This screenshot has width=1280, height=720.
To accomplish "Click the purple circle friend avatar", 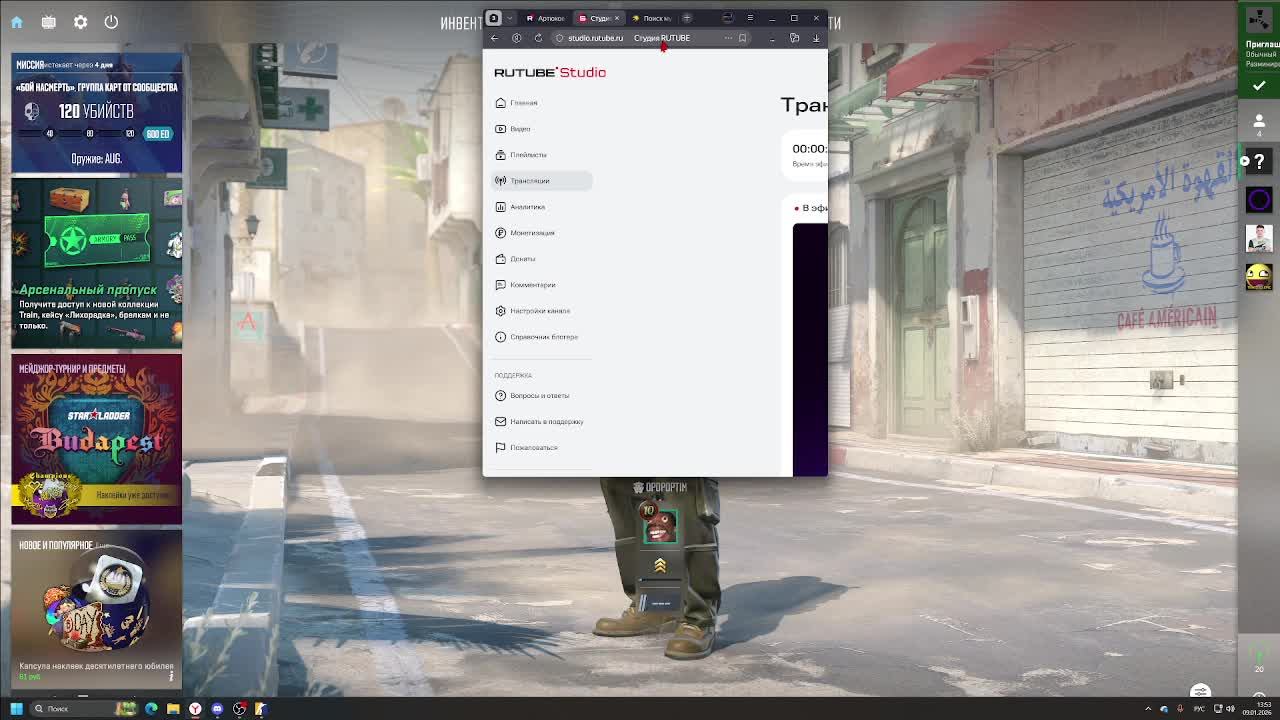I will click(x=1259, y=200).
